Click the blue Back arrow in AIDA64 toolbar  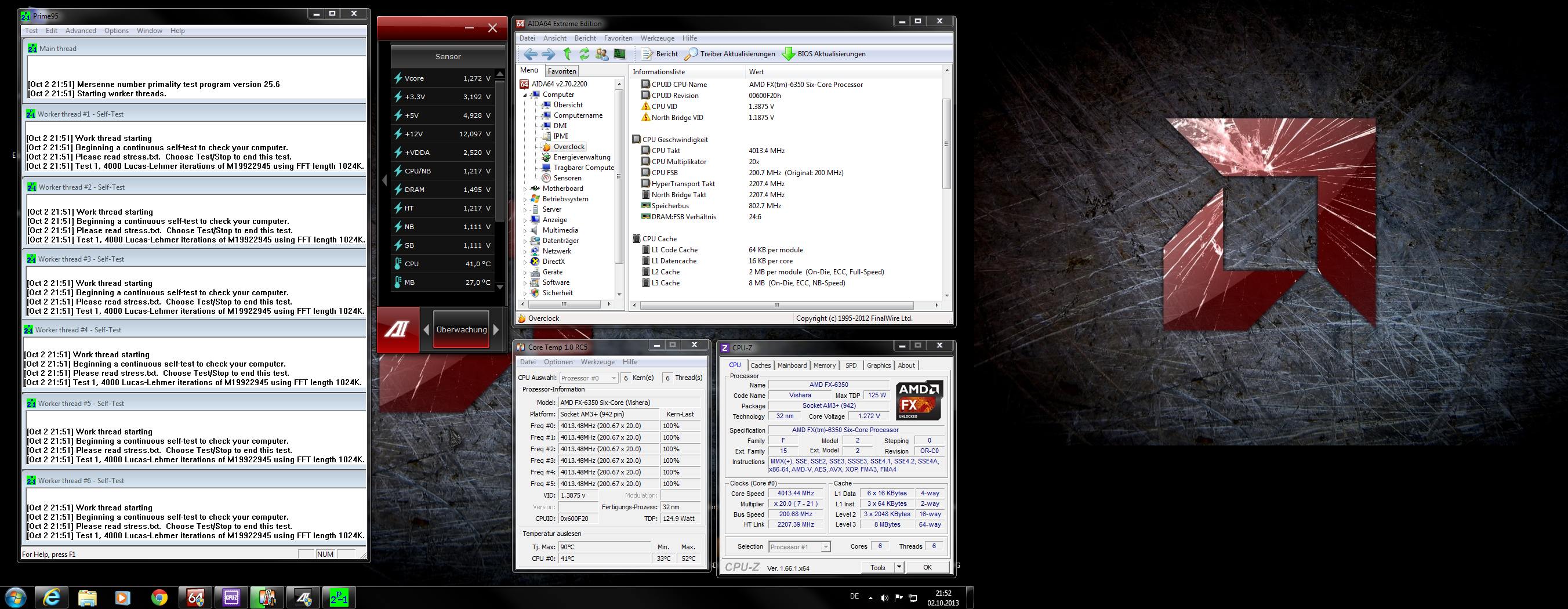[530, 54]
